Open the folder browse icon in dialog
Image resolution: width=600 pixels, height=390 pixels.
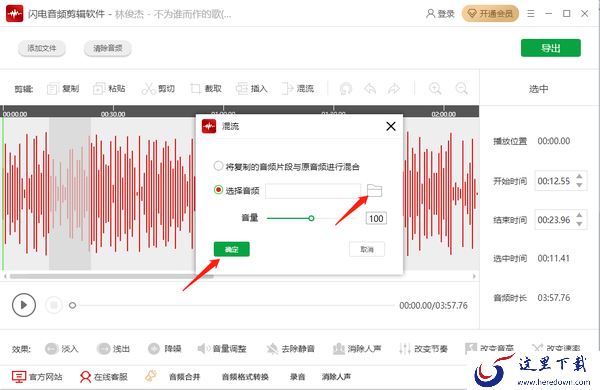(x=374, y=190)
